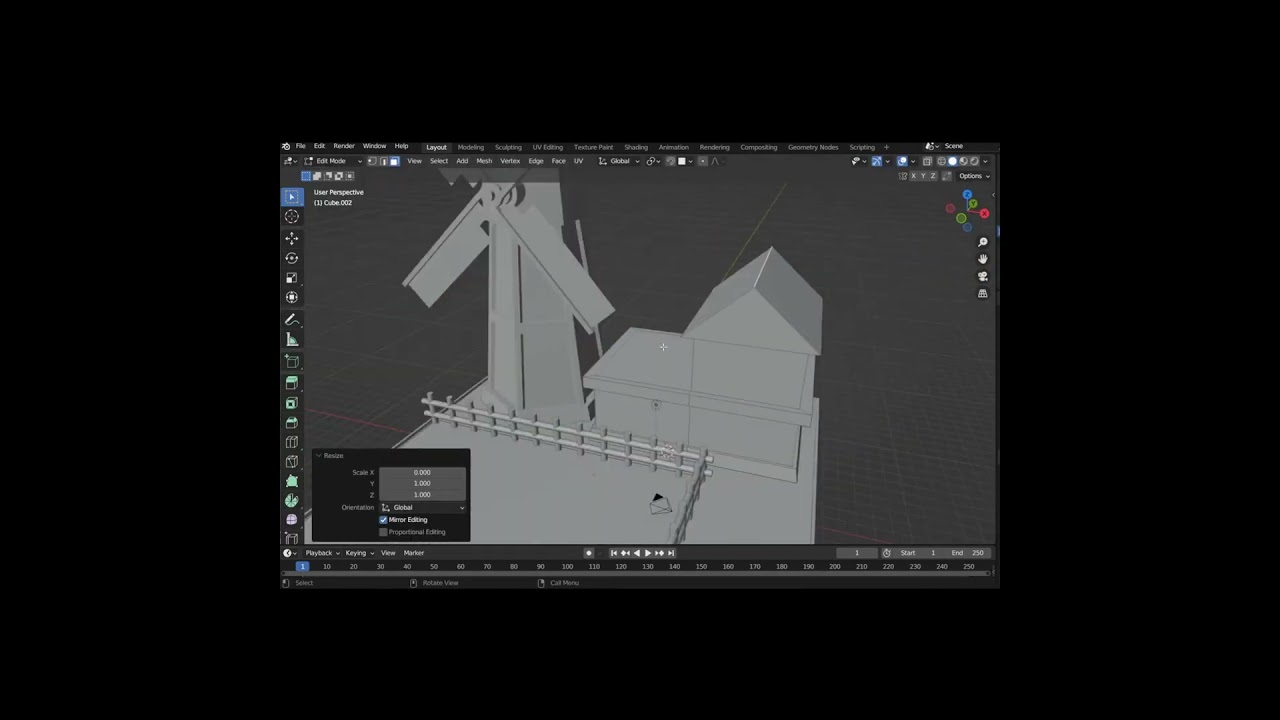Viewport: 1280px width, 720px height.
Task: Select the Knife tool
Action: point(292,461)
